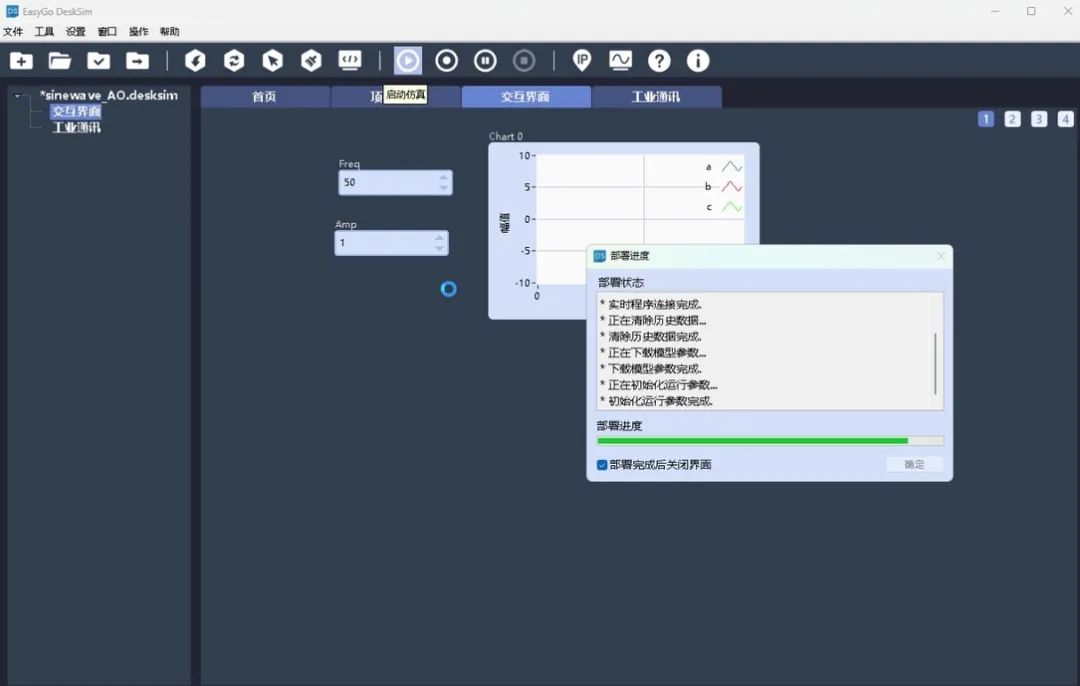Click the green deployment progress bar
Screen dimensions: 1080x686
pos(769,441)
